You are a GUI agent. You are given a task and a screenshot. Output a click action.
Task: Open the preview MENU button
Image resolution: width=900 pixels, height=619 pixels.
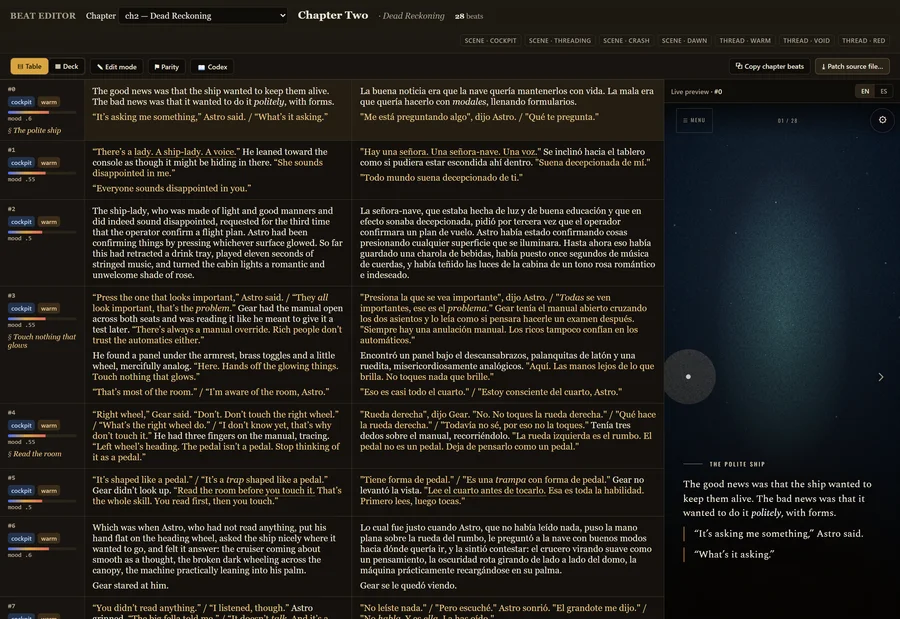694,120
